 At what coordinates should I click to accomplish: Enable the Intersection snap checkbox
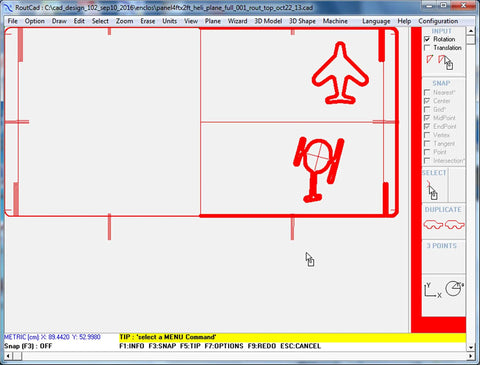(427, 161)
